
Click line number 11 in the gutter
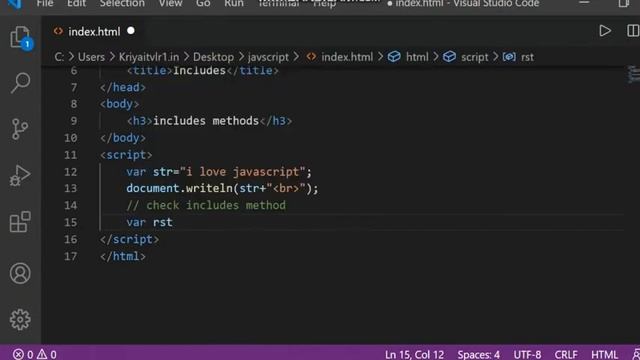click(71, 155)
